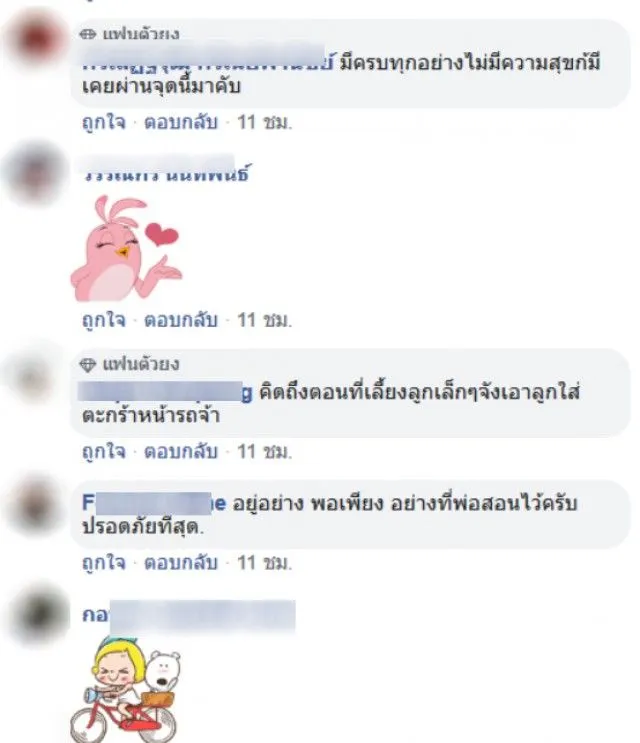Like the pink bird sticker comment
Screen dimensions: 640x743
104,320
